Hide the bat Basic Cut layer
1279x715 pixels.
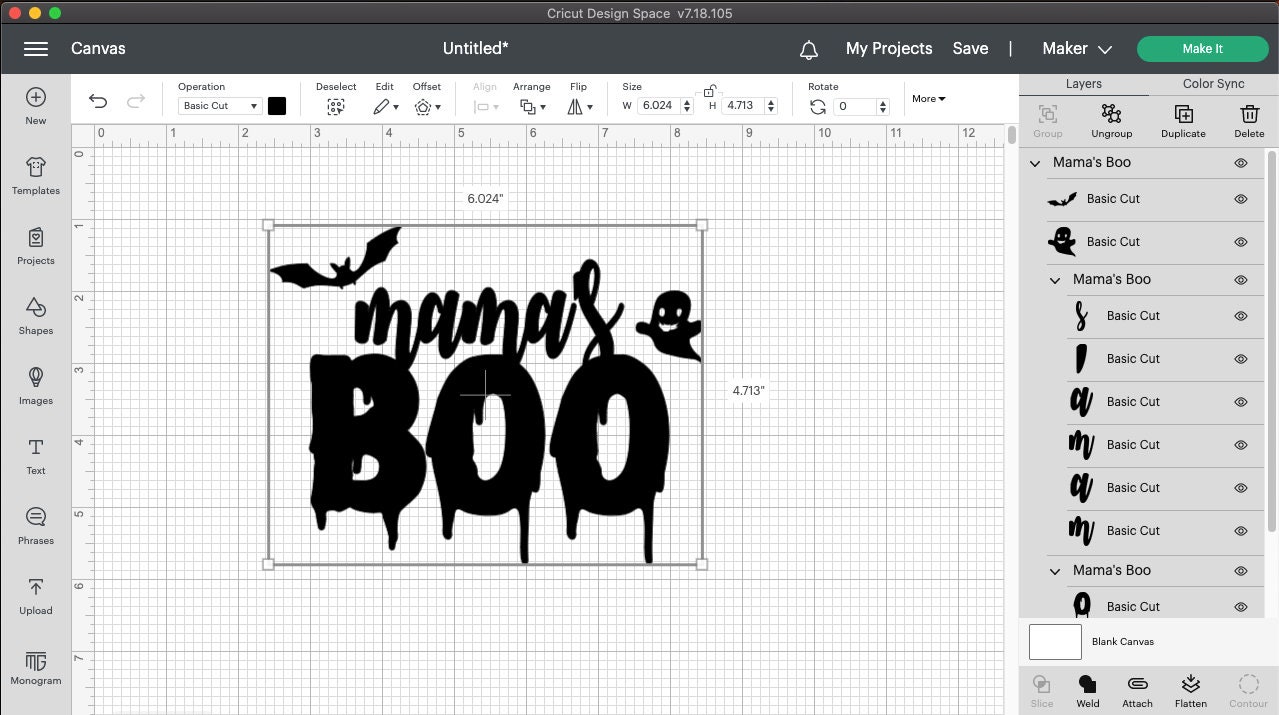coord(1240,199)
